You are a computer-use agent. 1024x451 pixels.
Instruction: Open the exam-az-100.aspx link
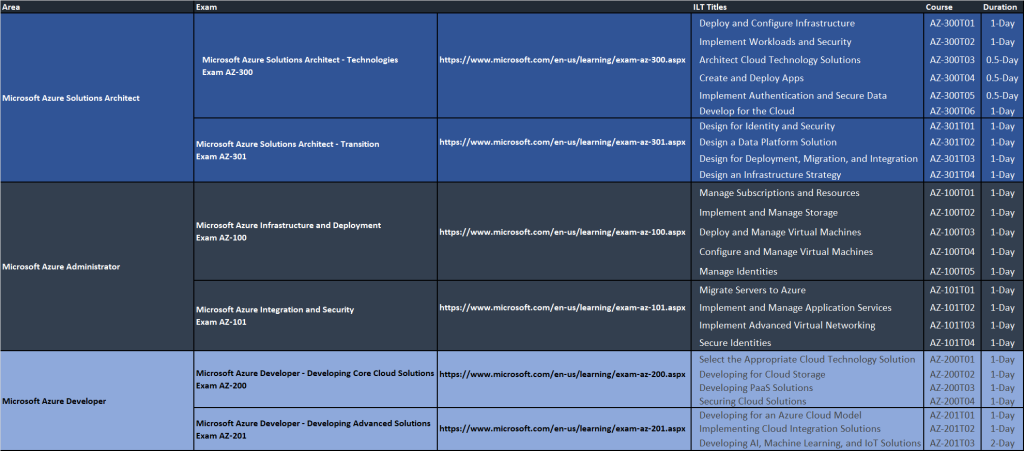(x=562, y=232)
